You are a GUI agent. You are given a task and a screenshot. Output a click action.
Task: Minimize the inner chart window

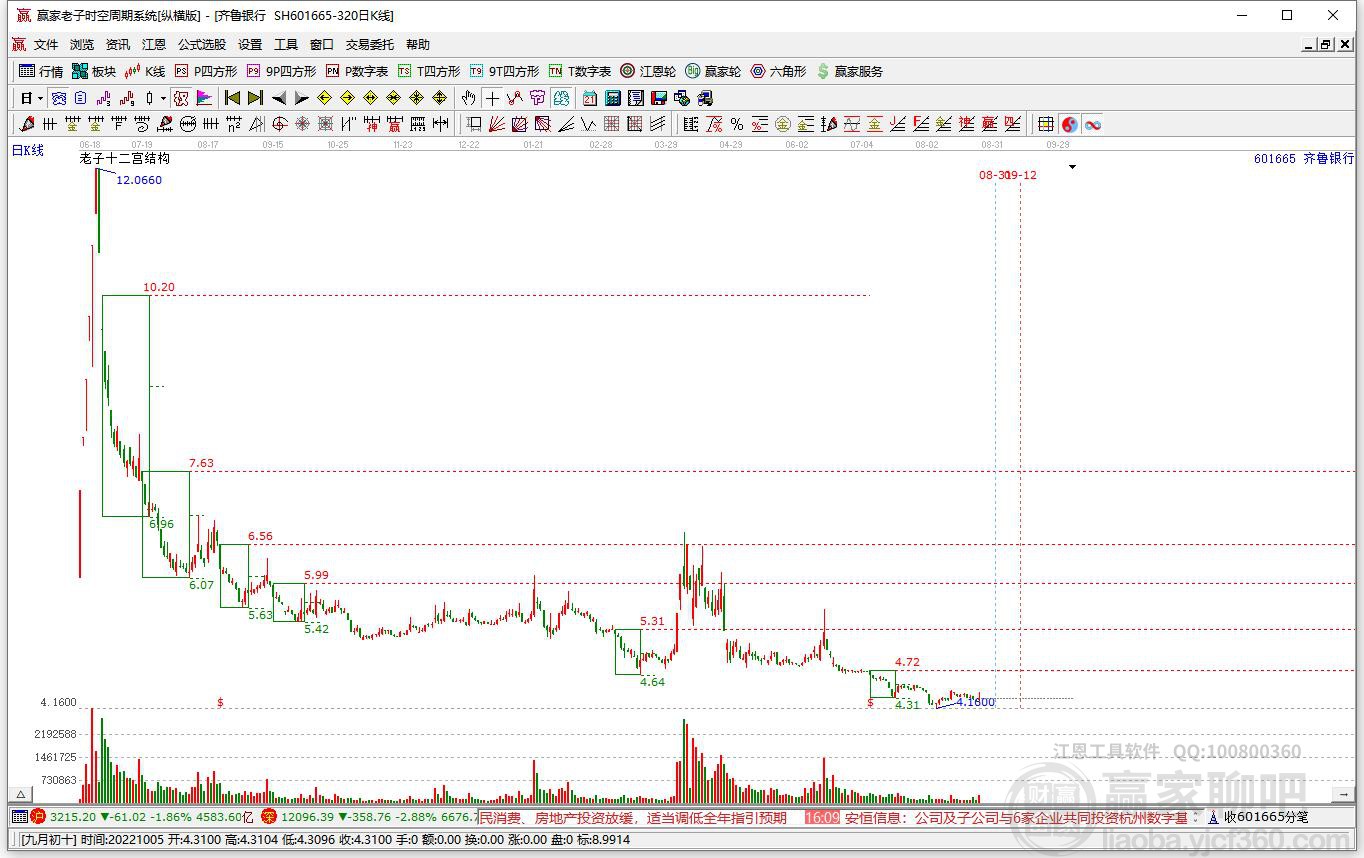tap(1309, 45)
